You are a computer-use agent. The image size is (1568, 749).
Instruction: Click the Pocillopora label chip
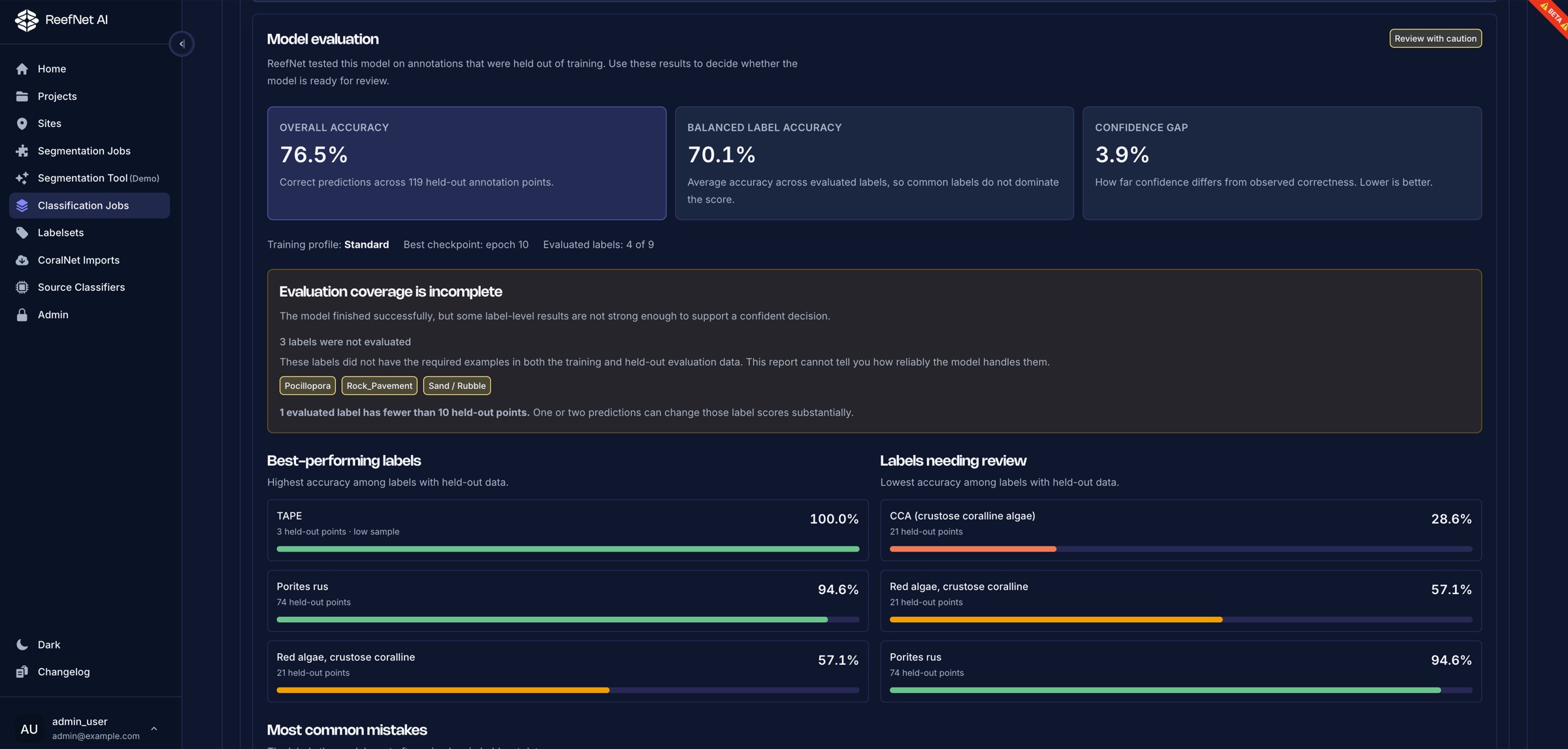(308, 386)
